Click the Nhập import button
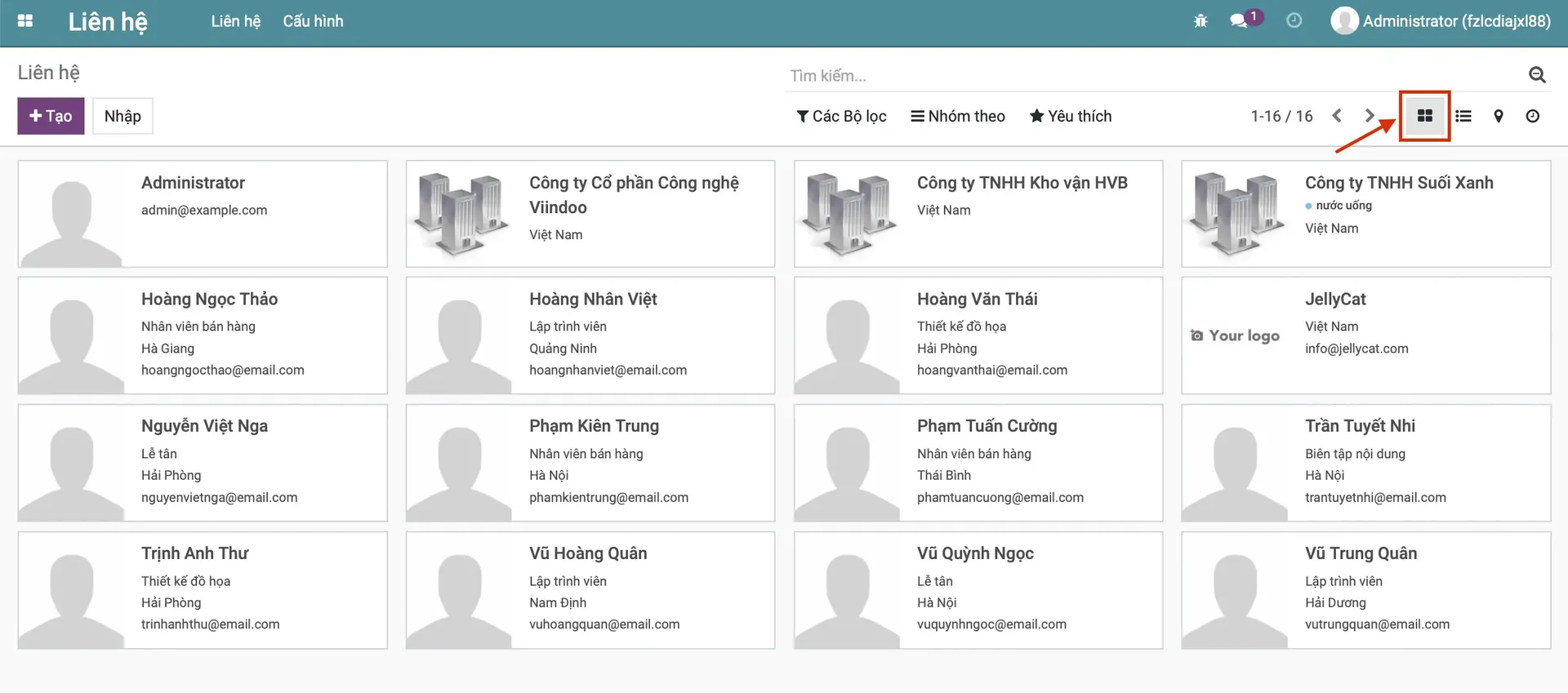The image size is (1568, 693). point(122,116)
